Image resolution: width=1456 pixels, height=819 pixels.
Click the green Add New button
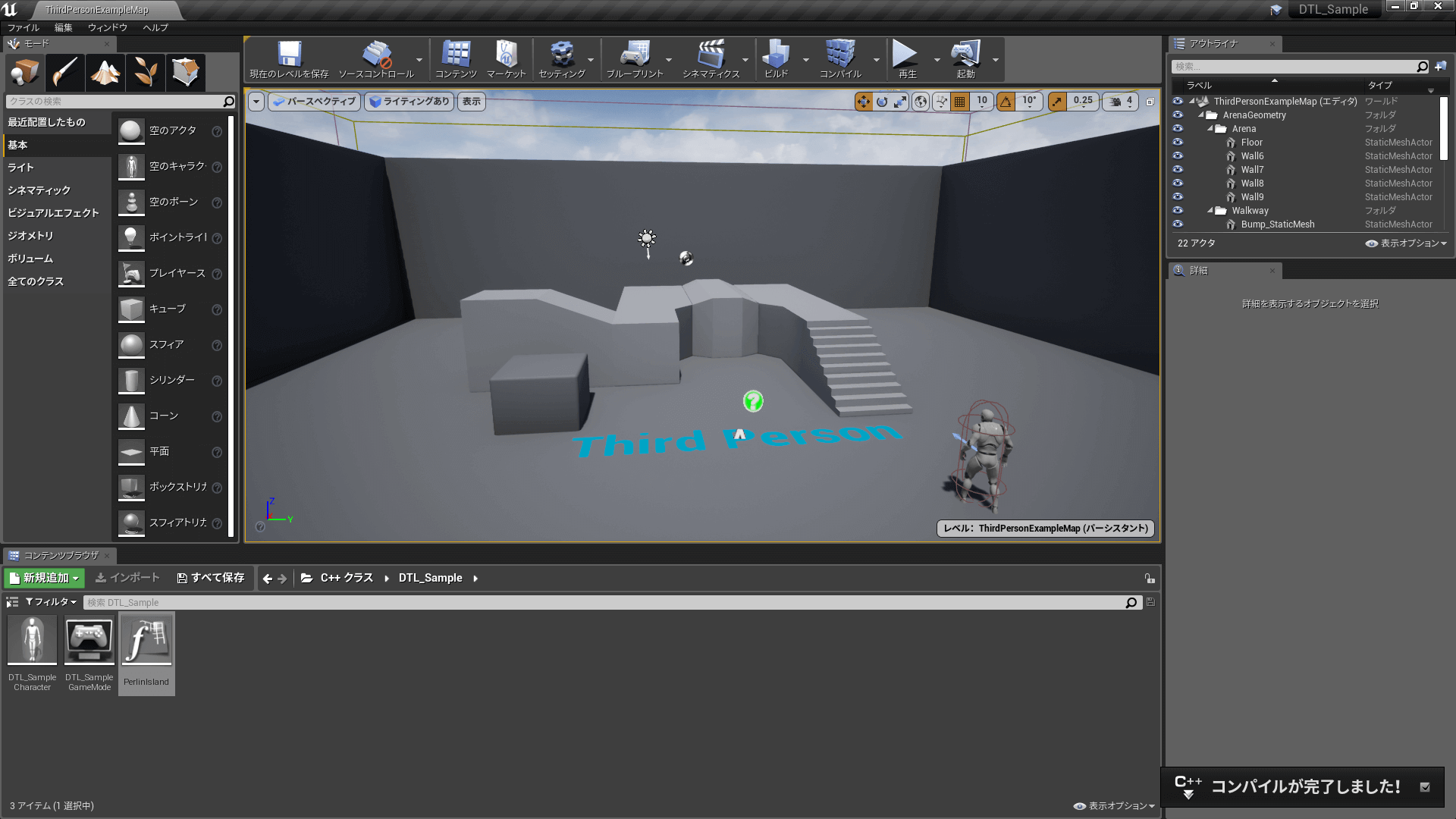(44, 578)
